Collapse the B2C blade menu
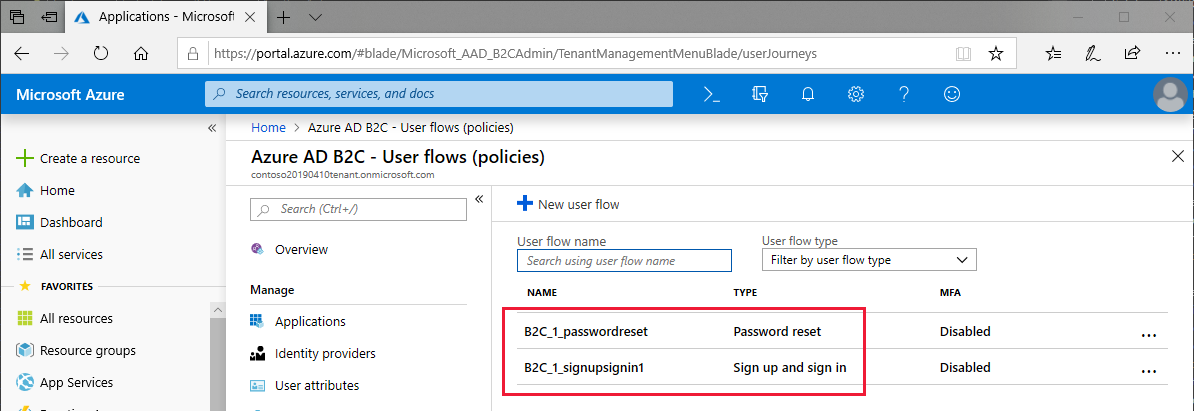 click(479, 200)
